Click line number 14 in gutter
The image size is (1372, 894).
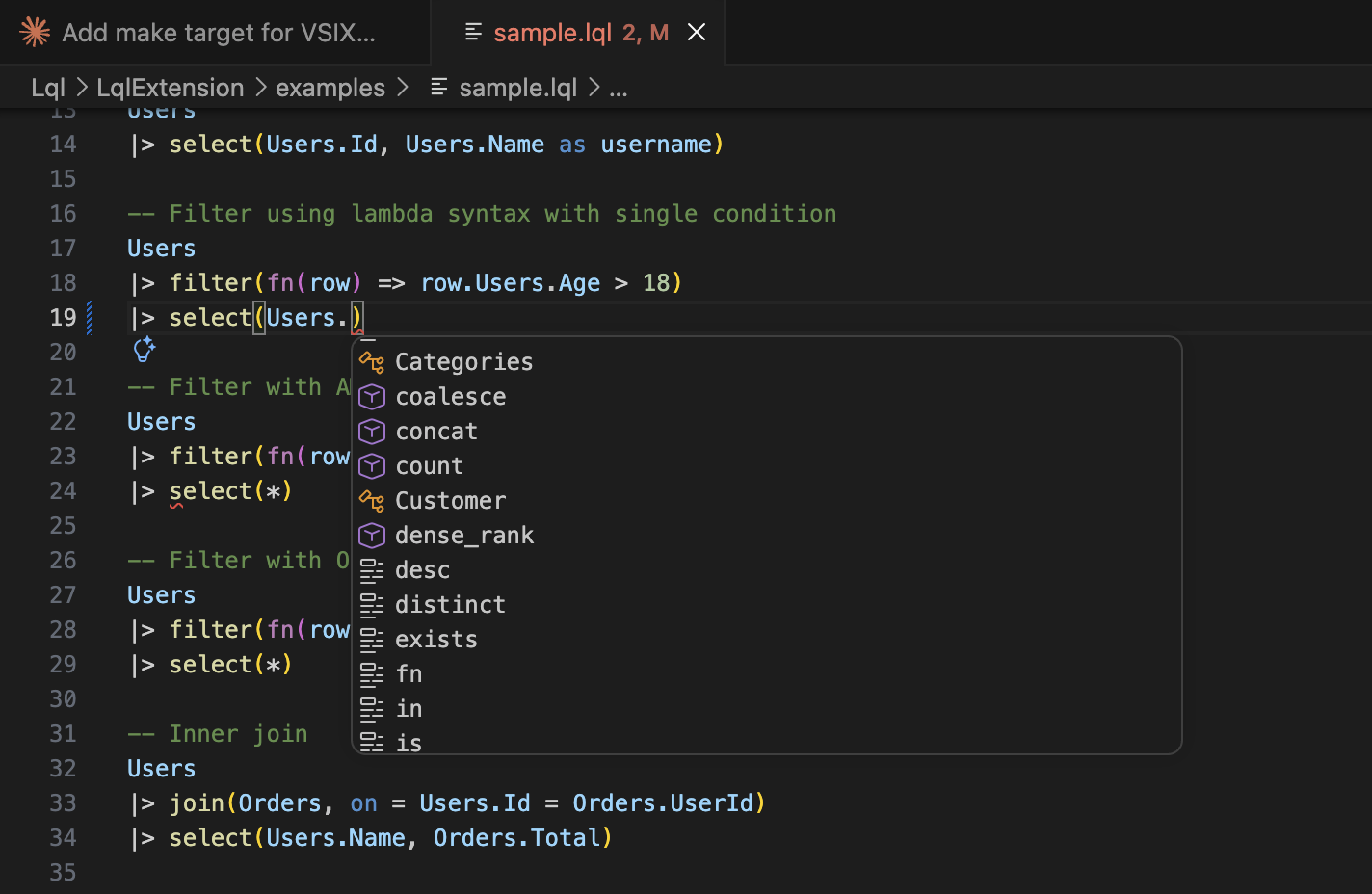63,145
